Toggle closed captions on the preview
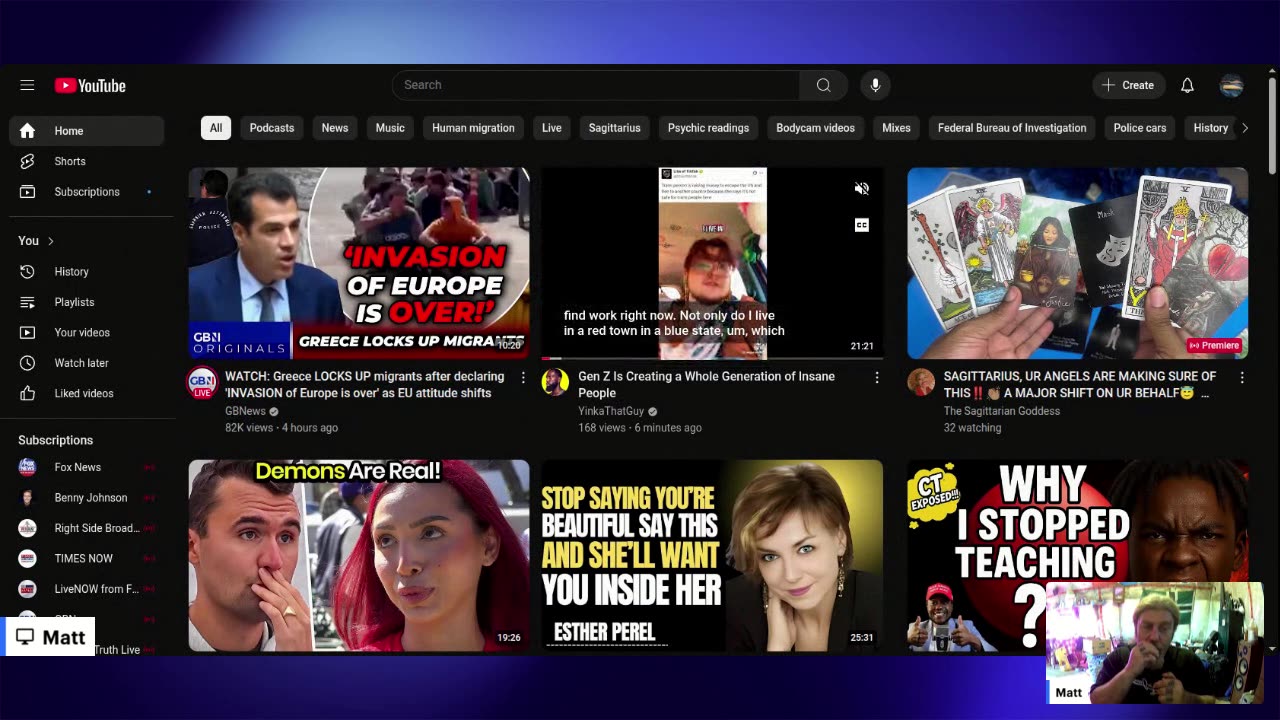This screenshot has height=720, width=1280. [862, 225]
